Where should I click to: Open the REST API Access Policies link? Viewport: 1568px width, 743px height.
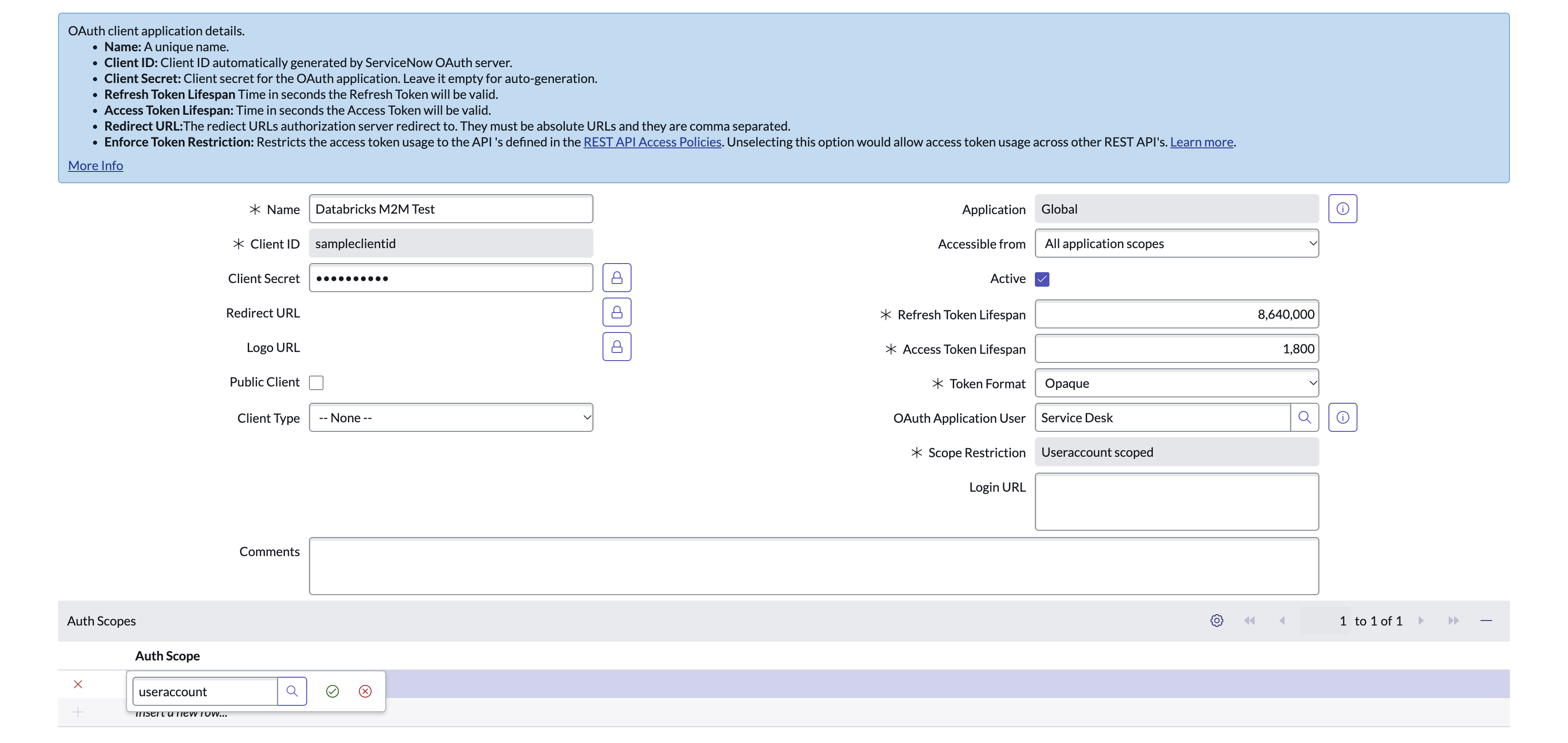pyautogui.click(x=652, y=142)
